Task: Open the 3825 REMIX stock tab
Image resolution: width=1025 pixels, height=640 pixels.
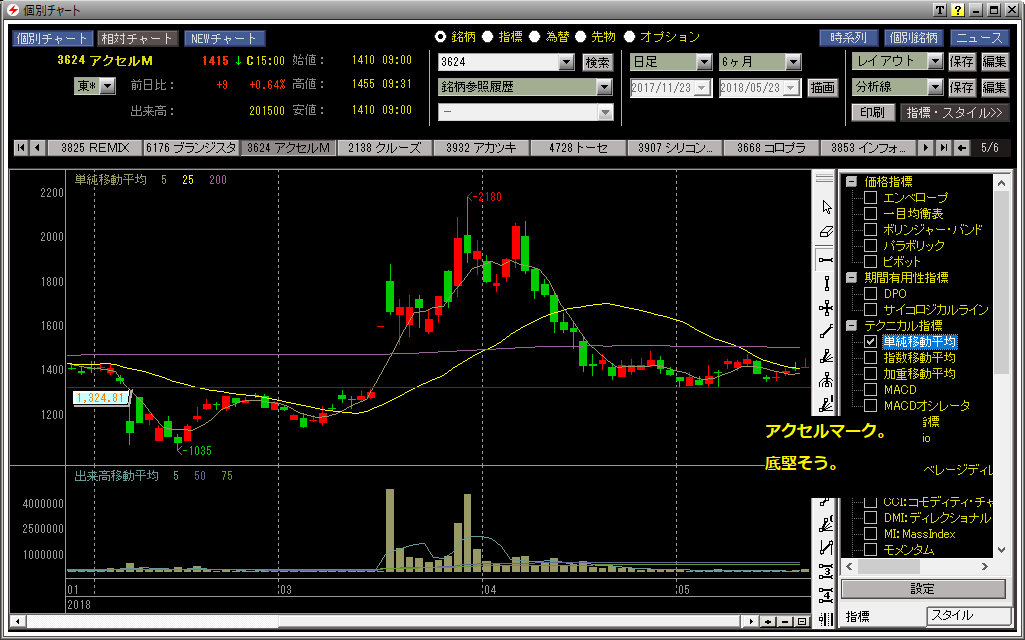Action: tap(95, 148)
